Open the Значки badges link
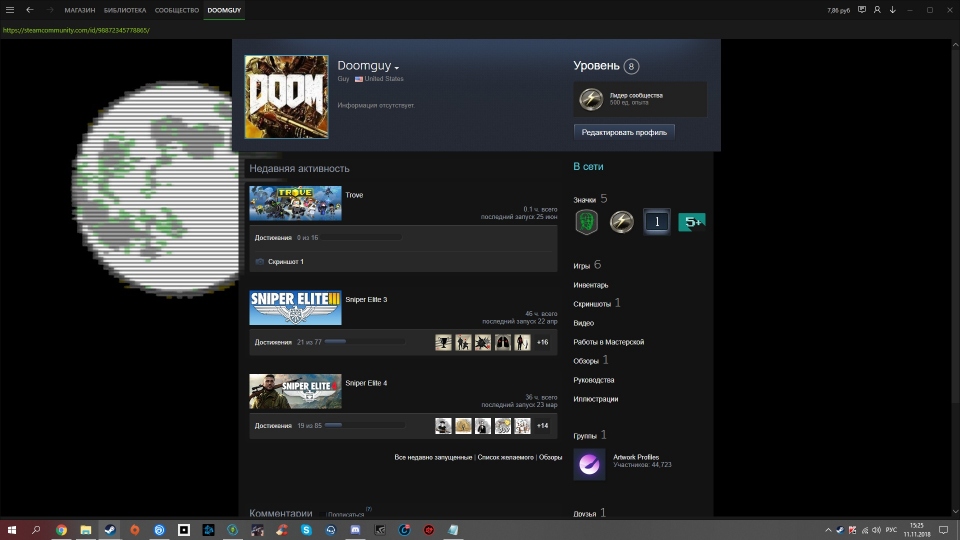 [585, 200]
